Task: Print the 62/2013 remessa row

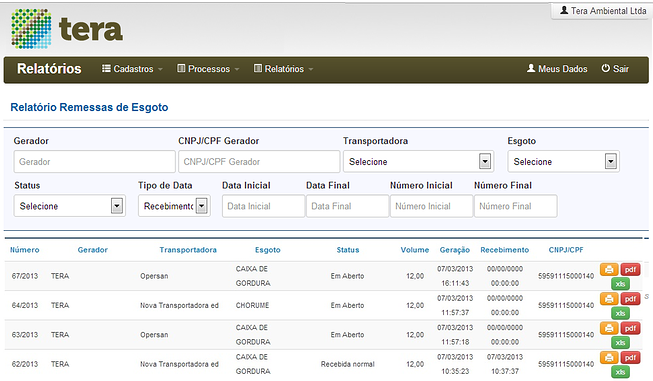Action: pos(609,357)
